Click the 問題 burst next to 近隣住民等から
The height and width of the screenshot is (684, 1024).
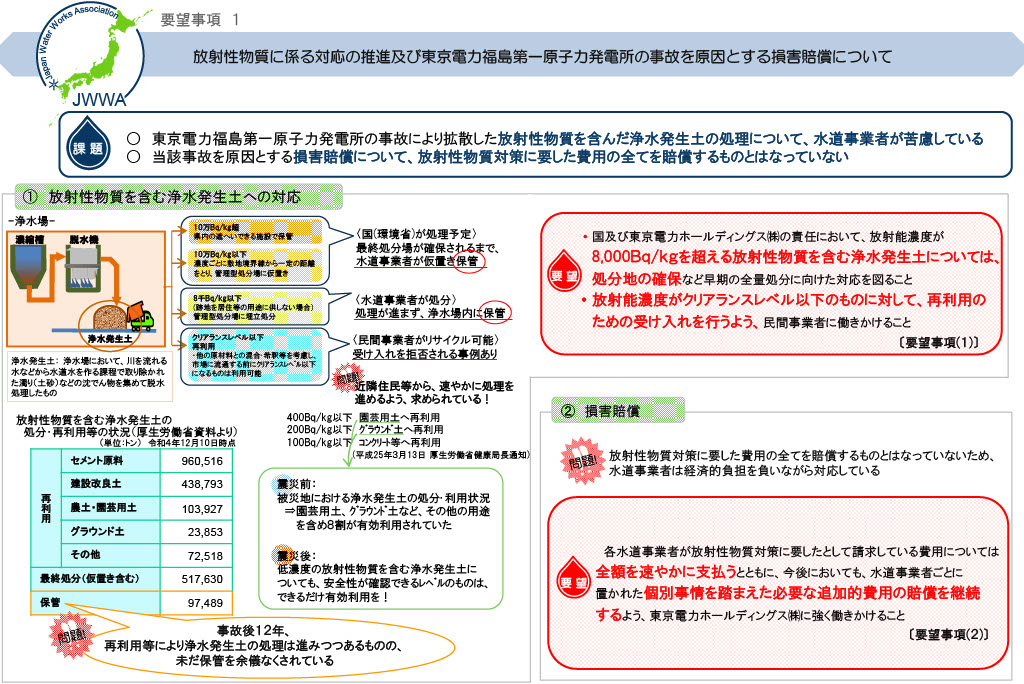click(x=347, y=378)
